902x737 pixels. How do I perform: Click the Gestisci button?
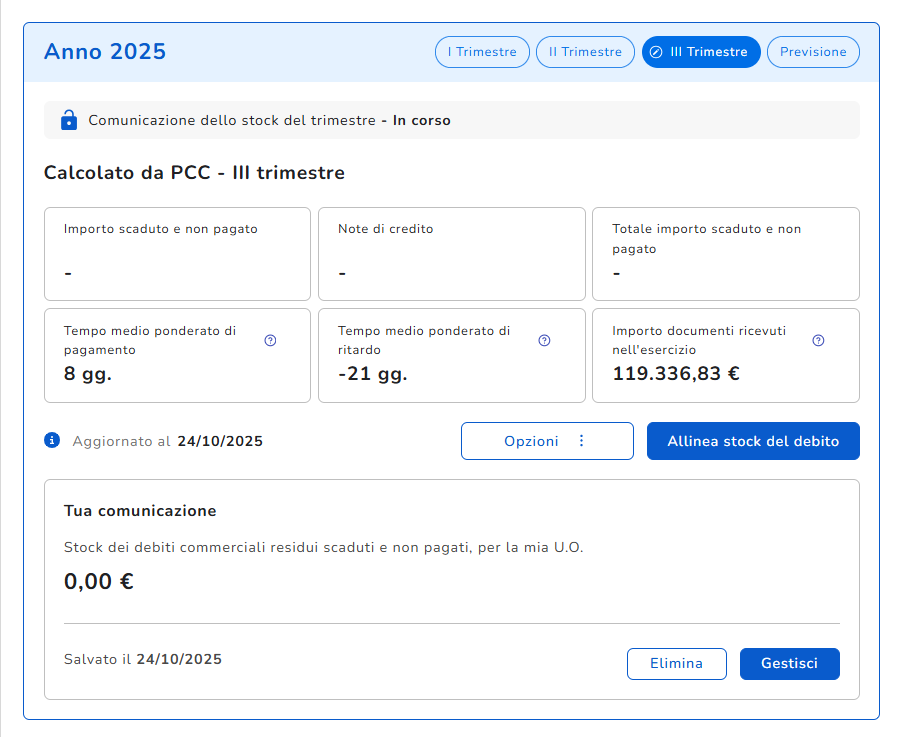789,664
